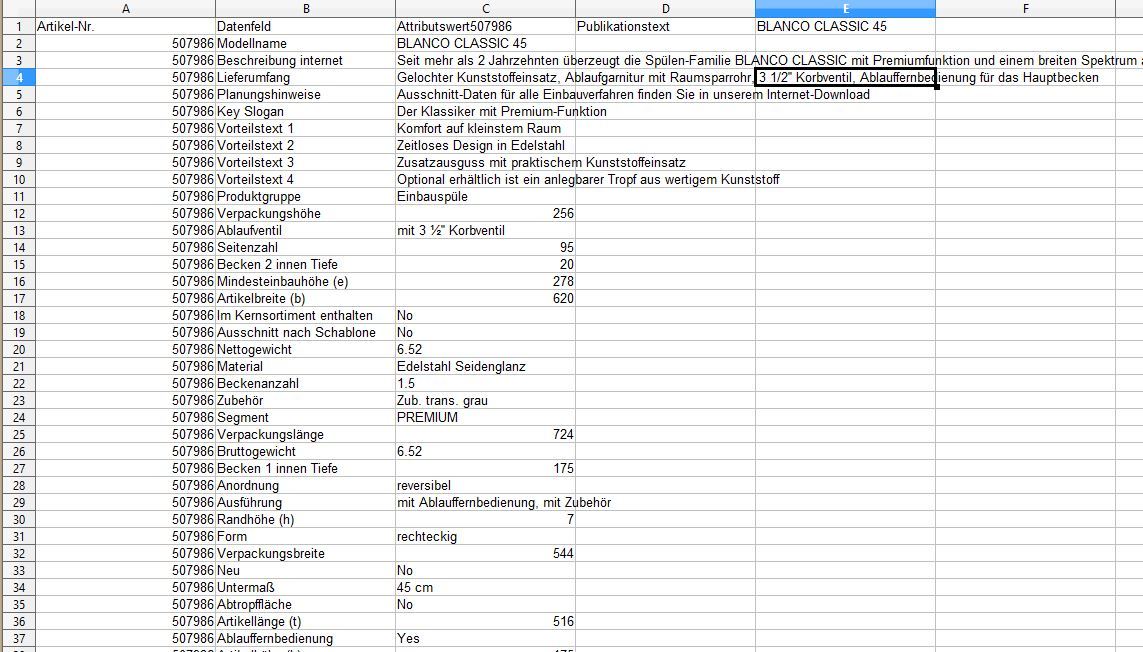Select row 4 header
The image size is (1143, 652).
(18, 77)
